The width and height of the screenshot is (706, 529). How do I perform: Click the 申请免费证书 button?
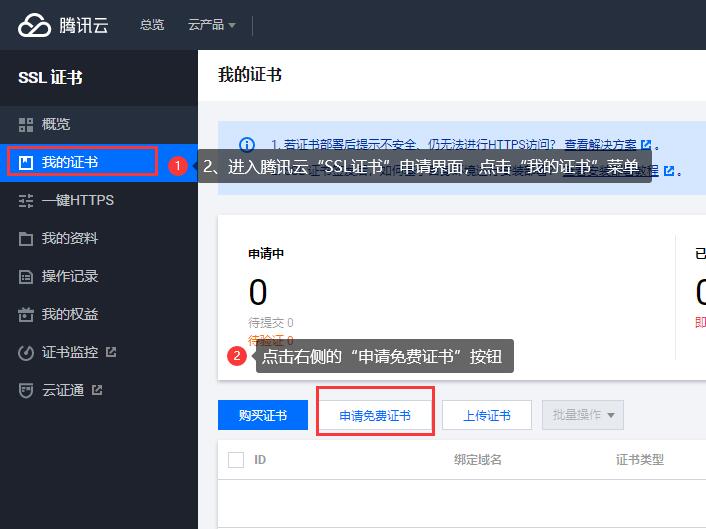(375, 415)
